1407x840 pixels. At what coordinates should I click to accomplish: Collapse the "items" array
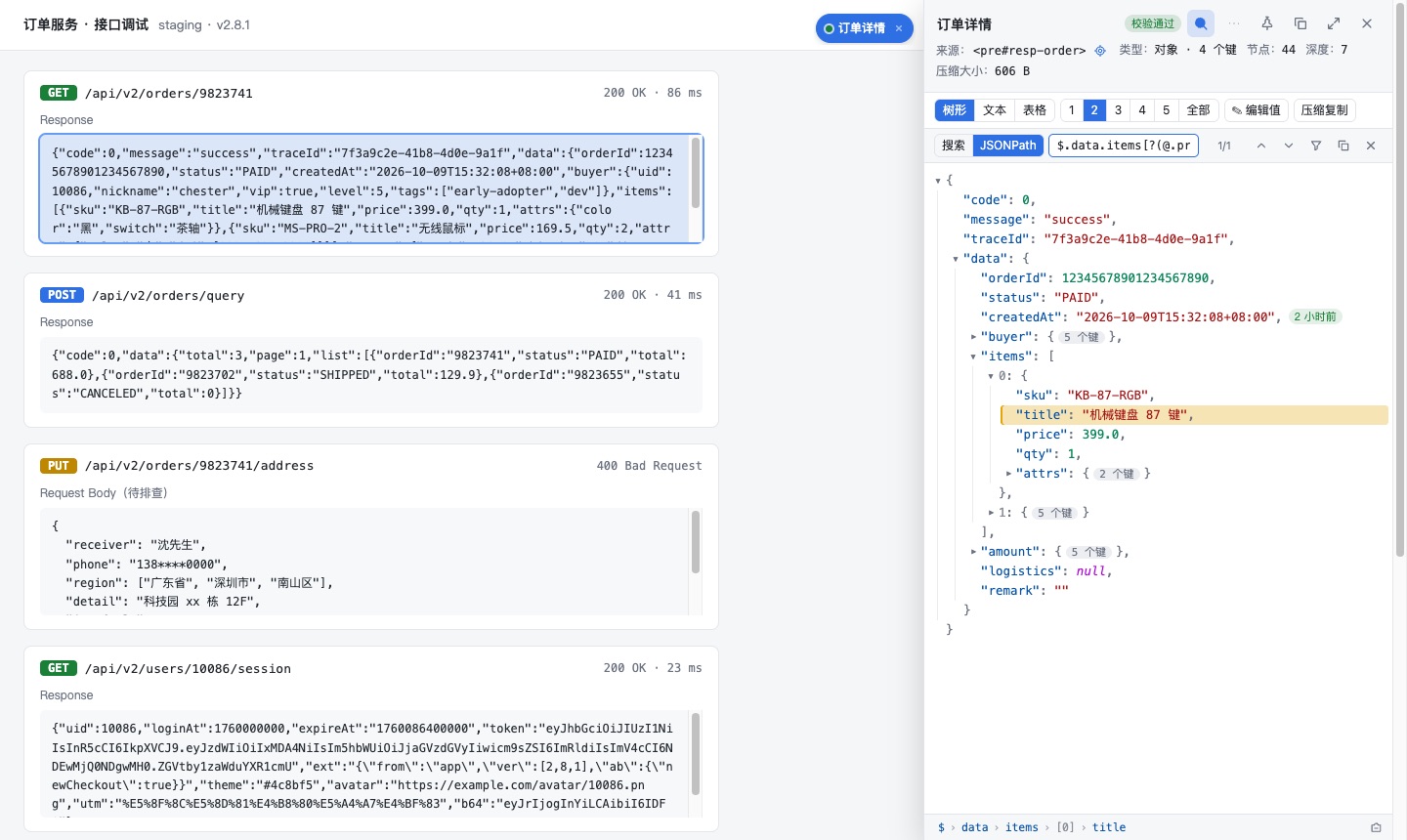(x=973, y=357)
